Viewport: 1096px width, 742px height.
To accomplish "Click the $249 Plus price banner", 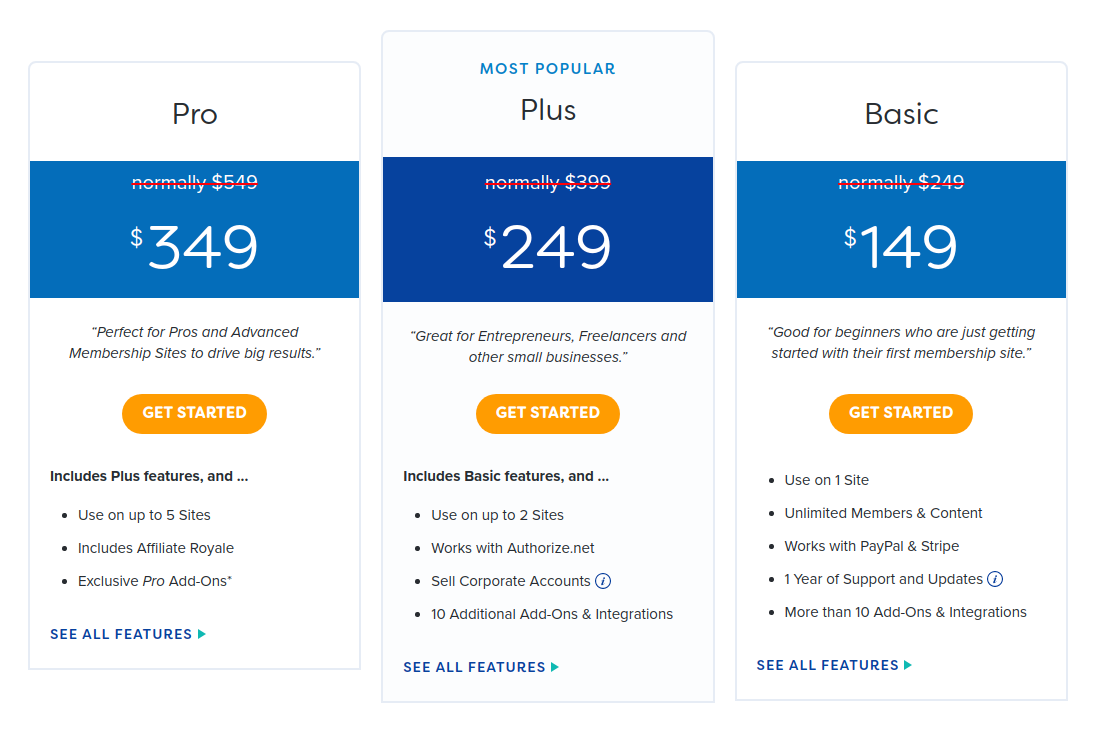I will click(548, 229).
